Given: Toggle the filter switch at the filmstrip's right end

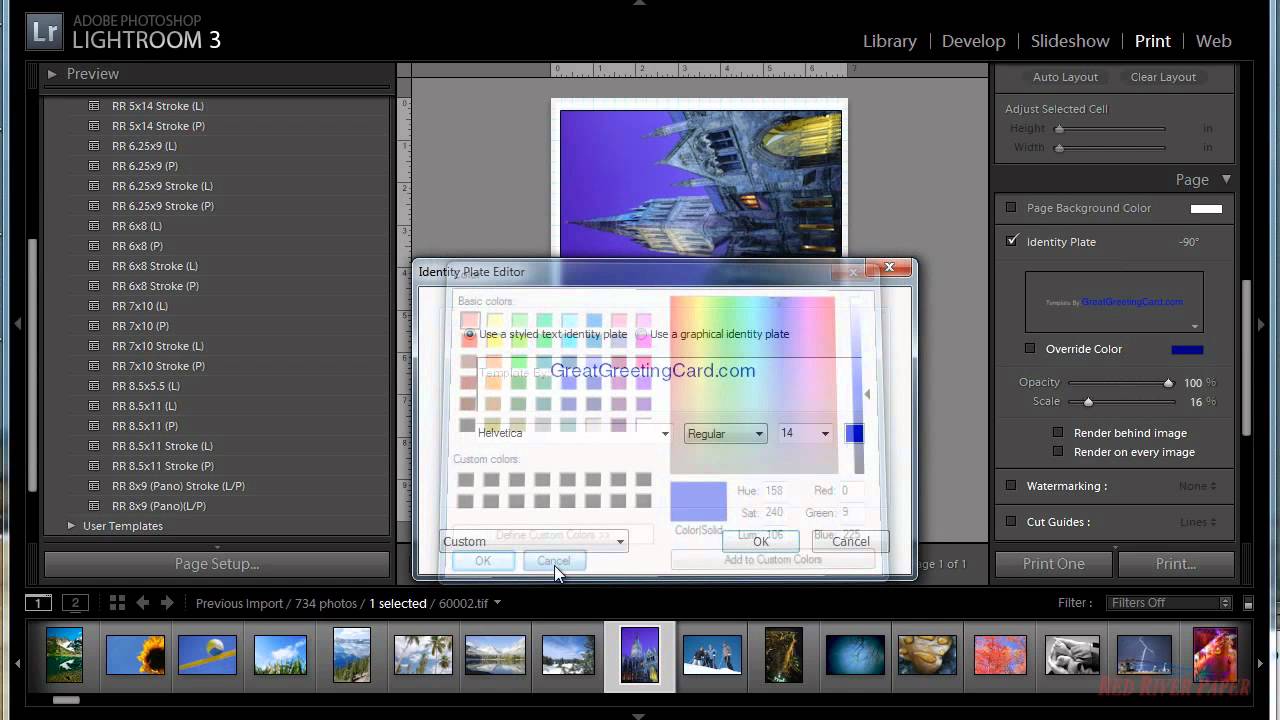Looking at the screenshot, I should pos(1248,603).
